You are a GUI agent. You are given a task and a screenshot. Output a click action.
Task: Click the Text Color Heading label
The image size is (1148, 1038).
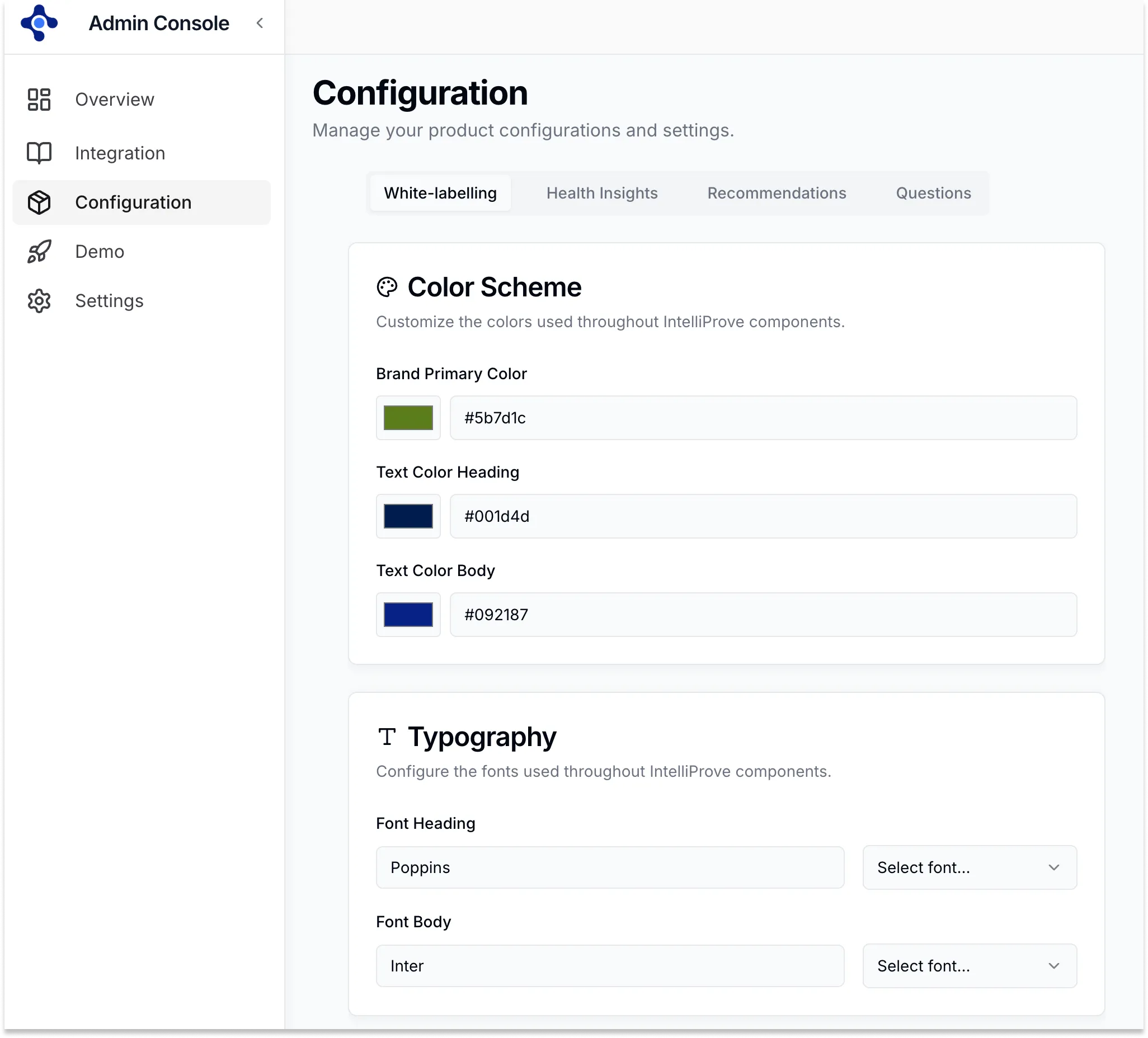pyautogui.click(x=448, y=472)
